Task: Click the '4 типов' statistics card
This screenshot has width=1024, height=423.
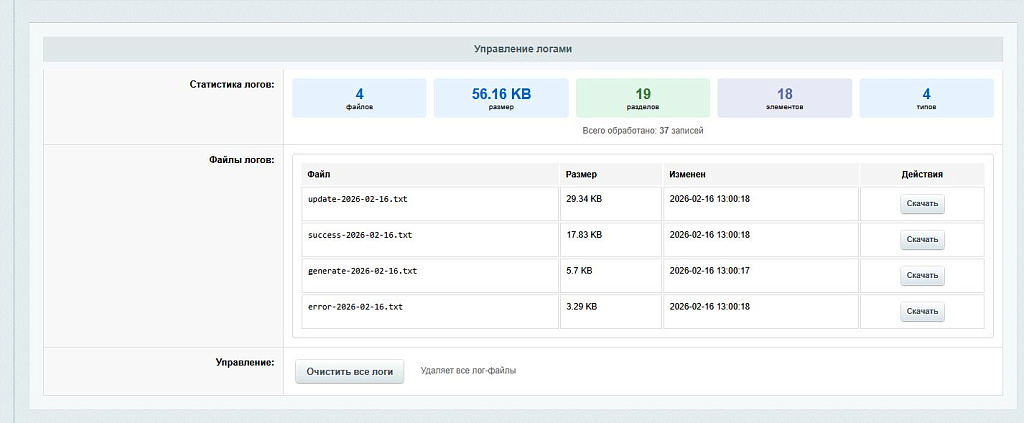Action: (x=926, y=98)
